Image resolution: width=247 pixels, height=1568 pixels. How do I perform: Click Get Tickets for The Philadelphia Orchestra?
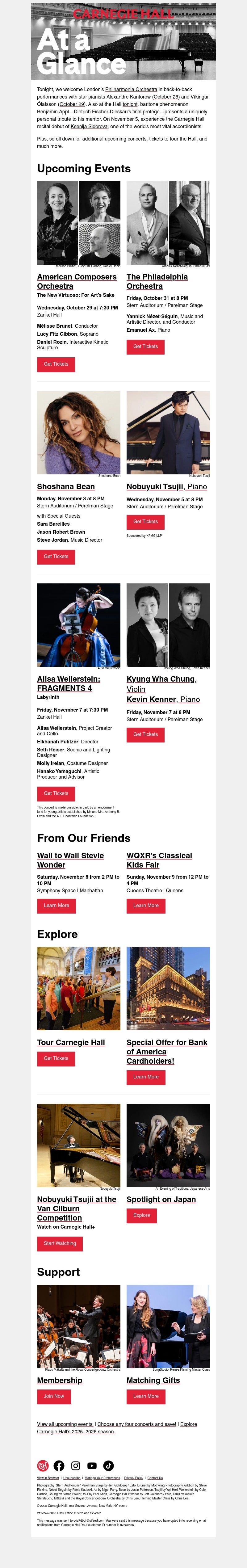click(x=145, y=346)
